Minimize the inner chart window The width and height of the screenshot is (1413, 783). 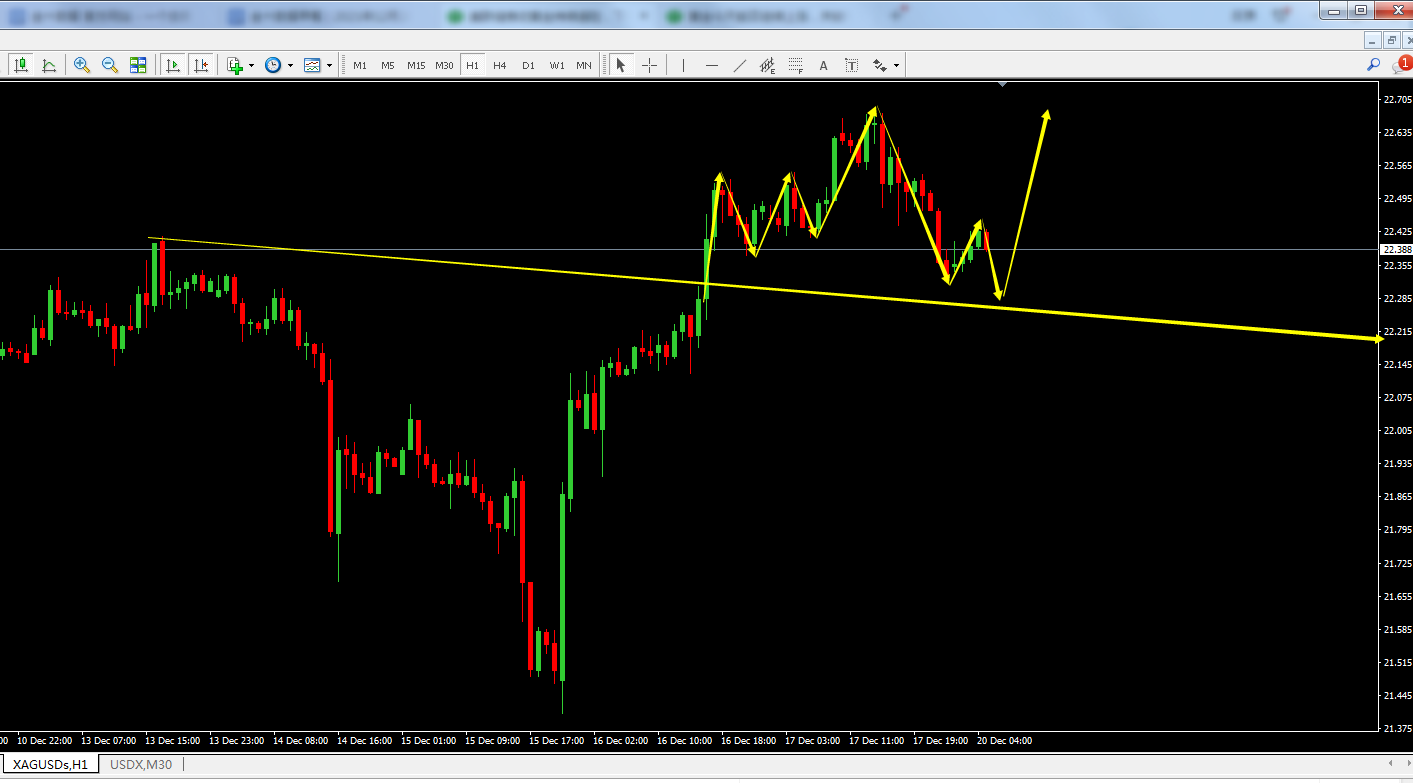click(1373, 40)
